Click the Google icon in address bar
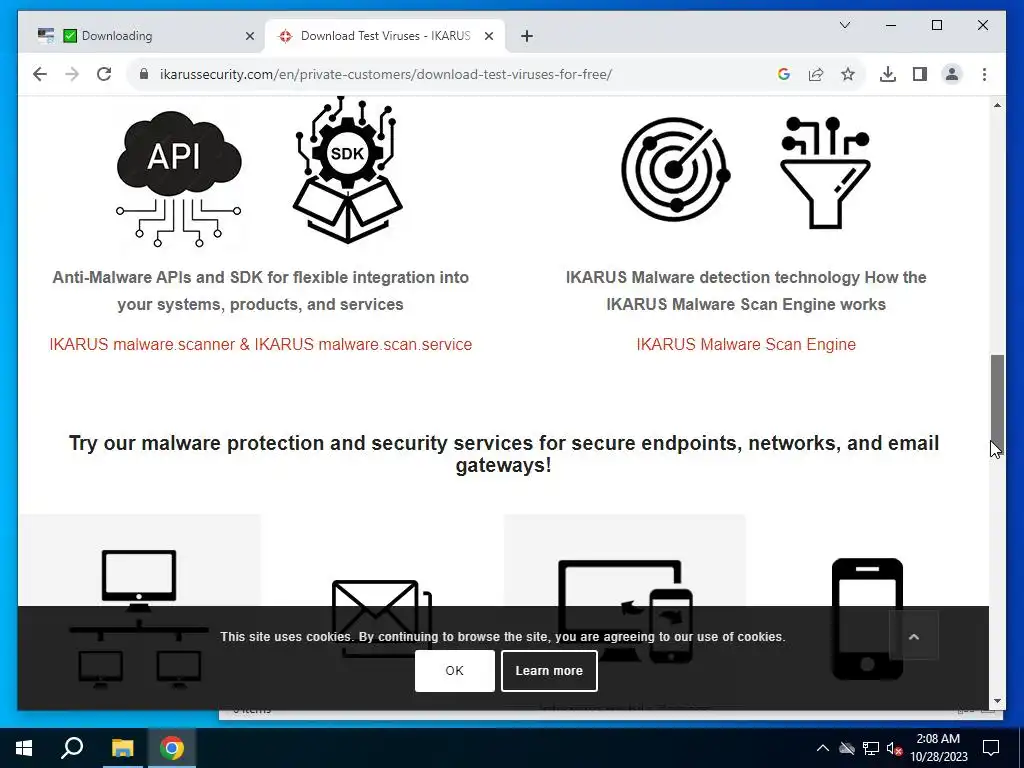 [784, 74]
